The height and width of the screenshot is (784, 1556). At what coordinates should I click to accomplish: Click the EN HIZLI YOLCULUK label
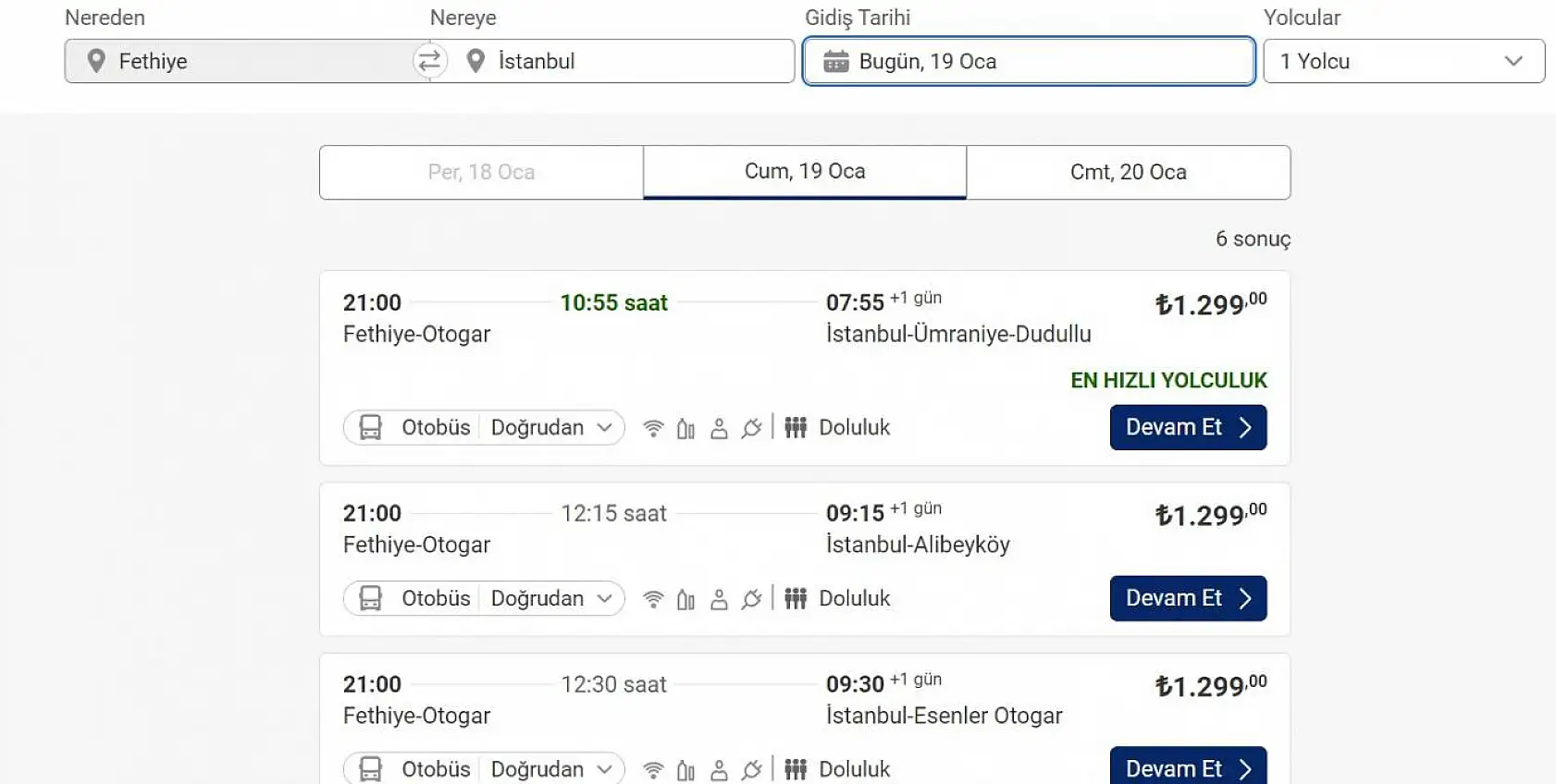click(1168, 380)
